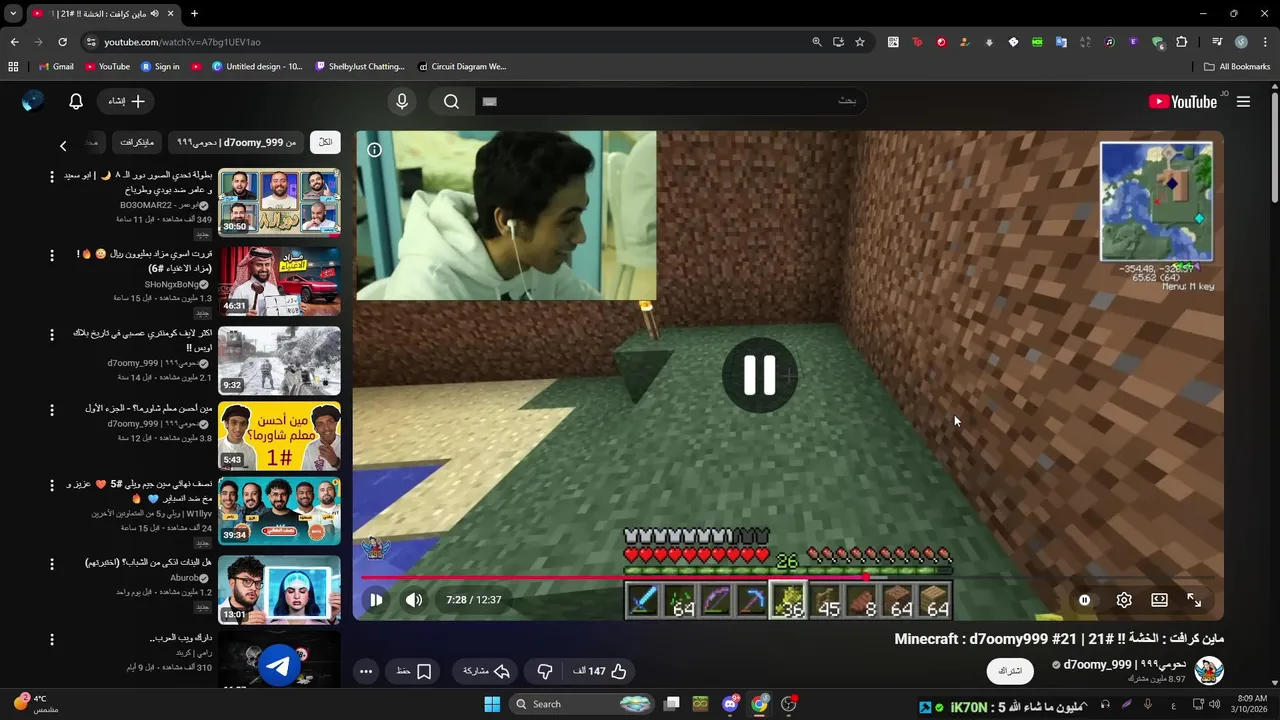Screen dimensions: 1280x720
Task: Switch player to theater mode
Action: click(x=1159, y=600)
